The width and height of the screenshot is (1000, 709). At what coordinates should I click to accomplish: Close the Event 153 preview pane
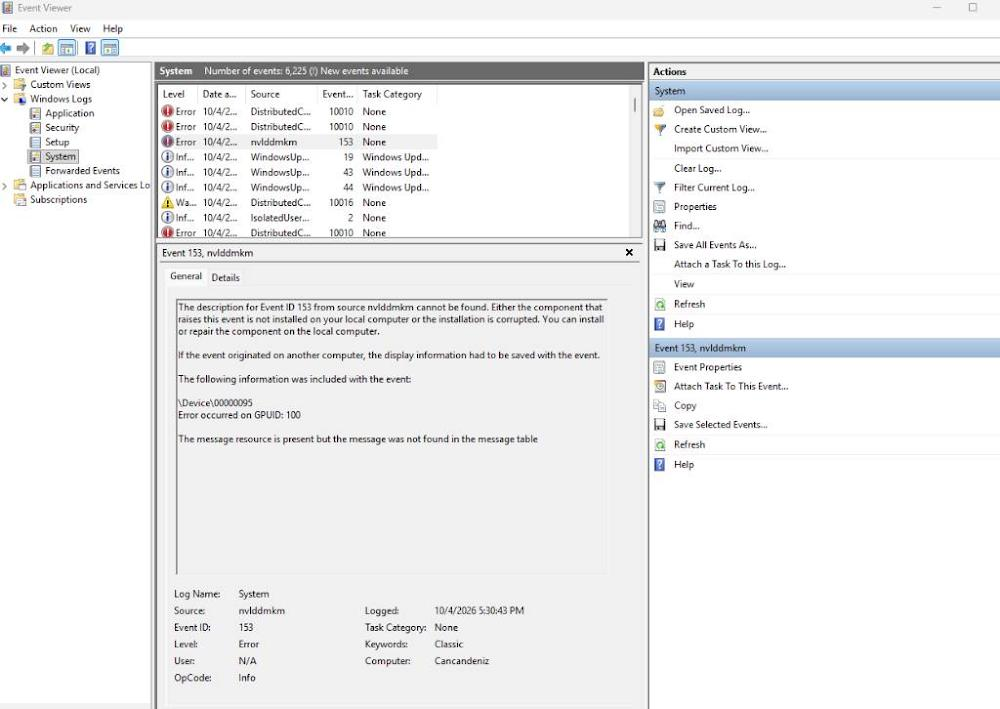[x=629, y=252]
